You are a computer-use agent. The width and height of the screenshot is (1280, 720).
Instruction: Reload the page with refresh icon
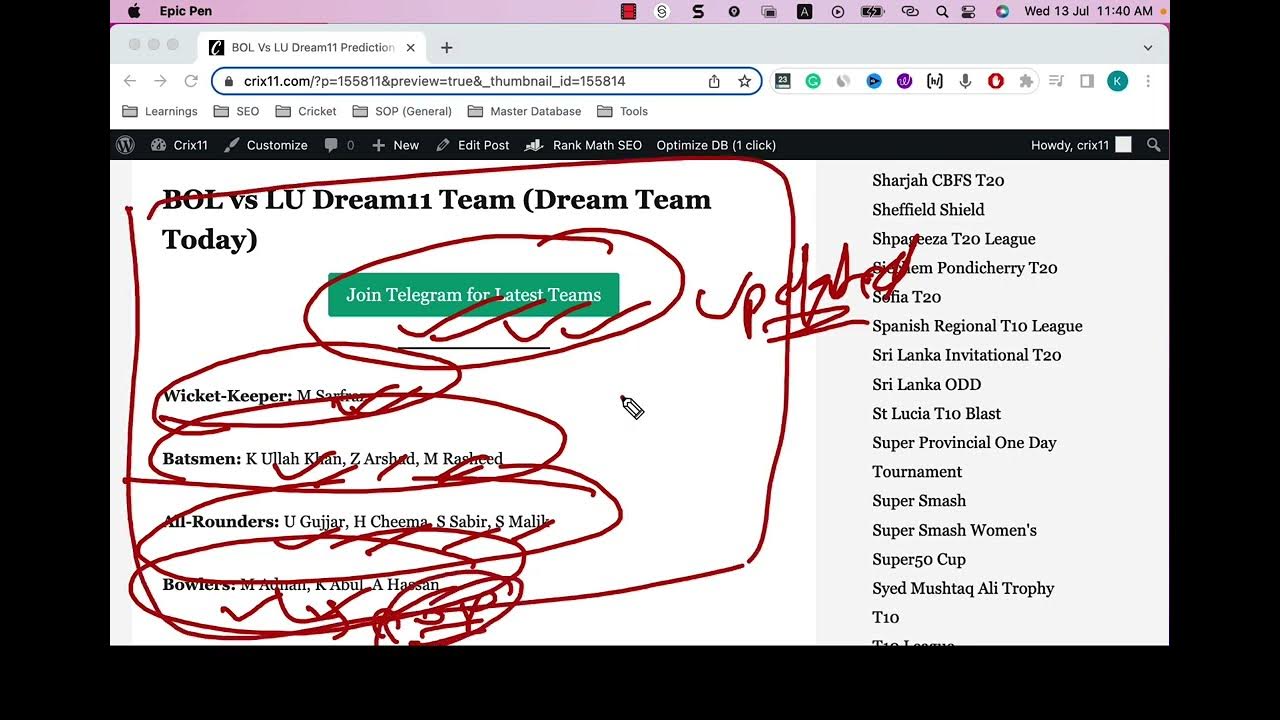tap(191, 81)
